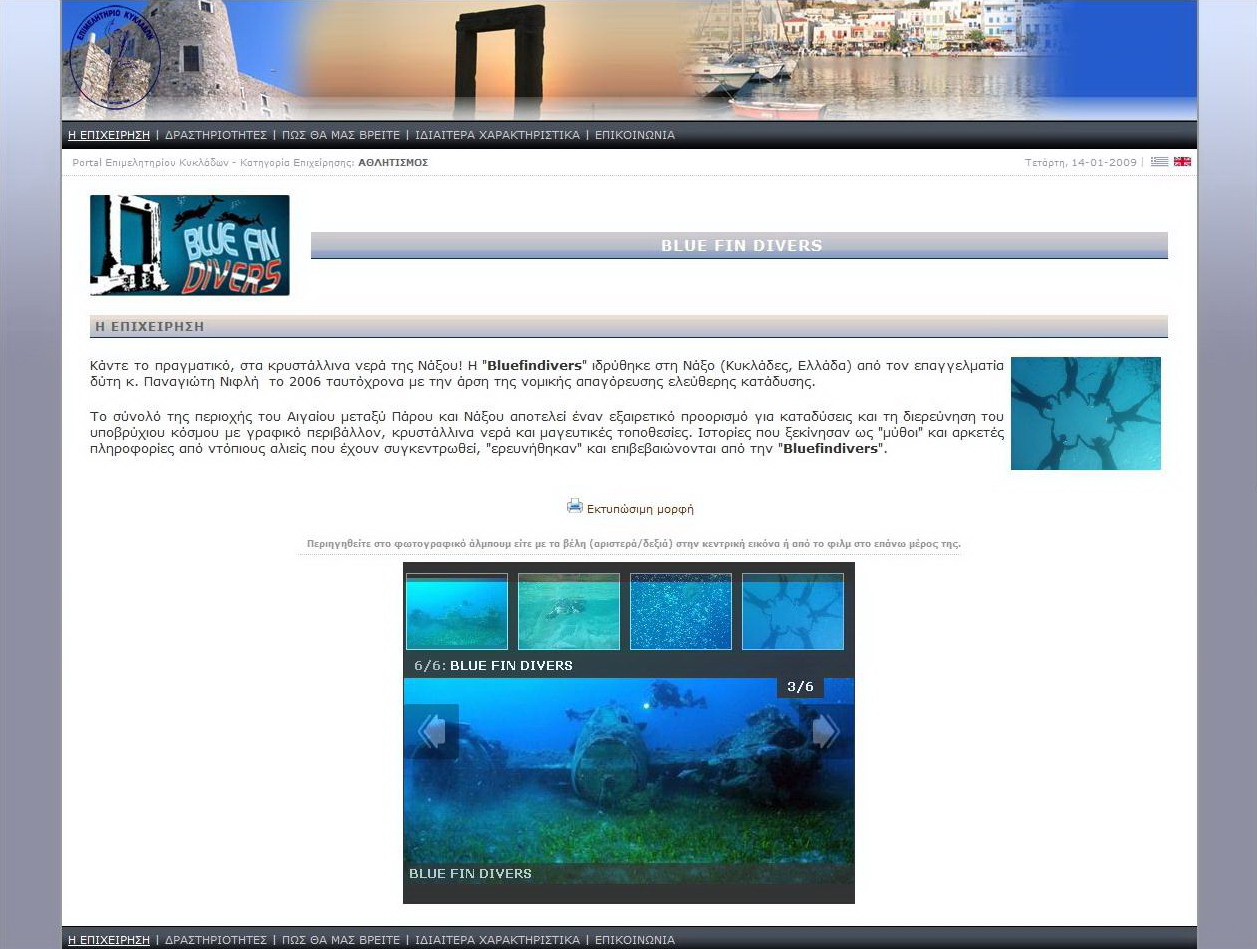Image resolution: width=1257 pixels, height=949 pixels.
Task: Click the Portal Επιμελητηρίου Κυκλάδων text
Action: [152, 162]
